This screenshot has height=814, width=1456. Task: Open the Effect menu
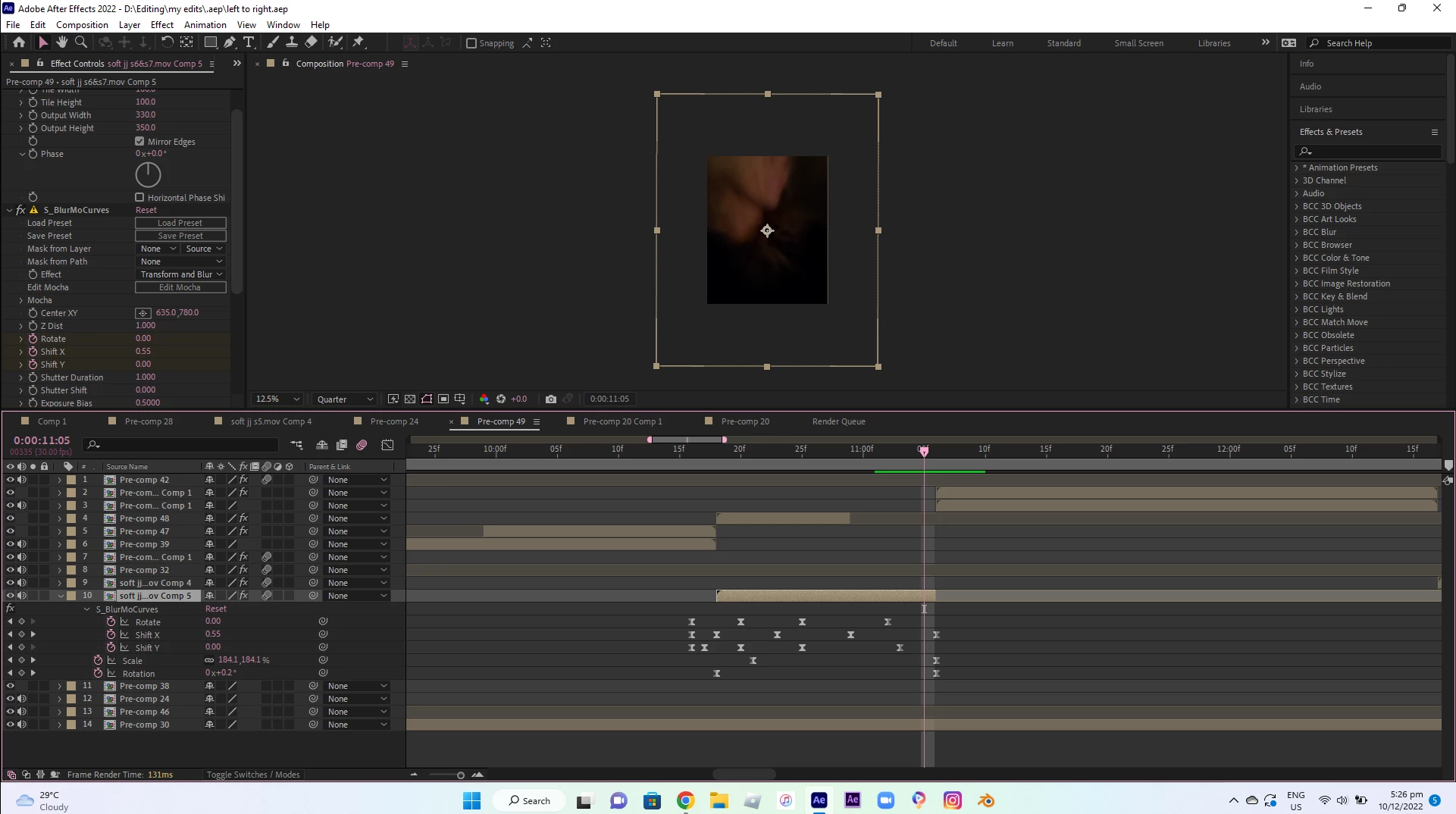tap(161, 24)
